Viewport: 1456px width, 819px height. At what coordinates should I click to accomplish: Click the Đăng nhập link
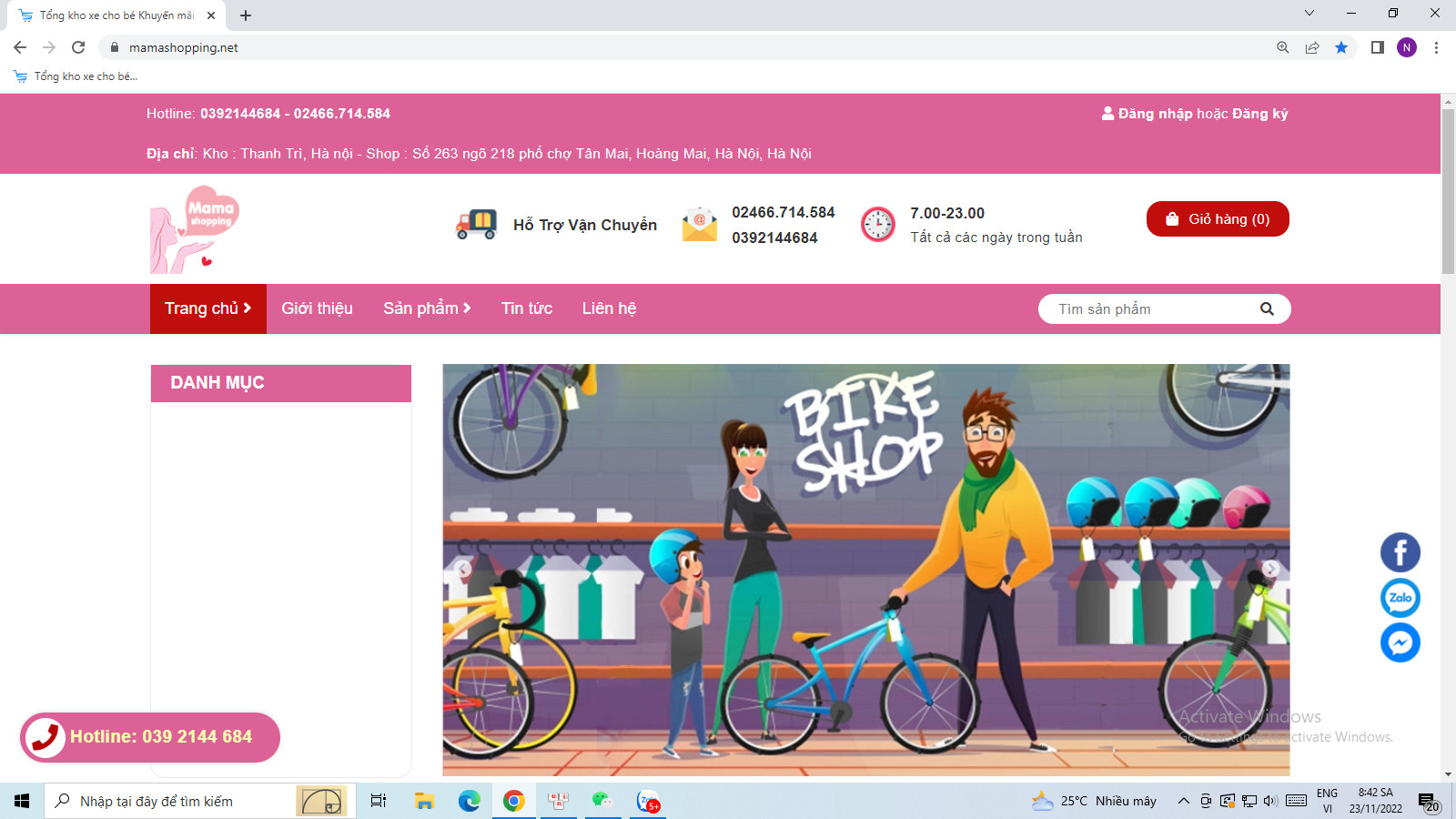pos(1155,114)
